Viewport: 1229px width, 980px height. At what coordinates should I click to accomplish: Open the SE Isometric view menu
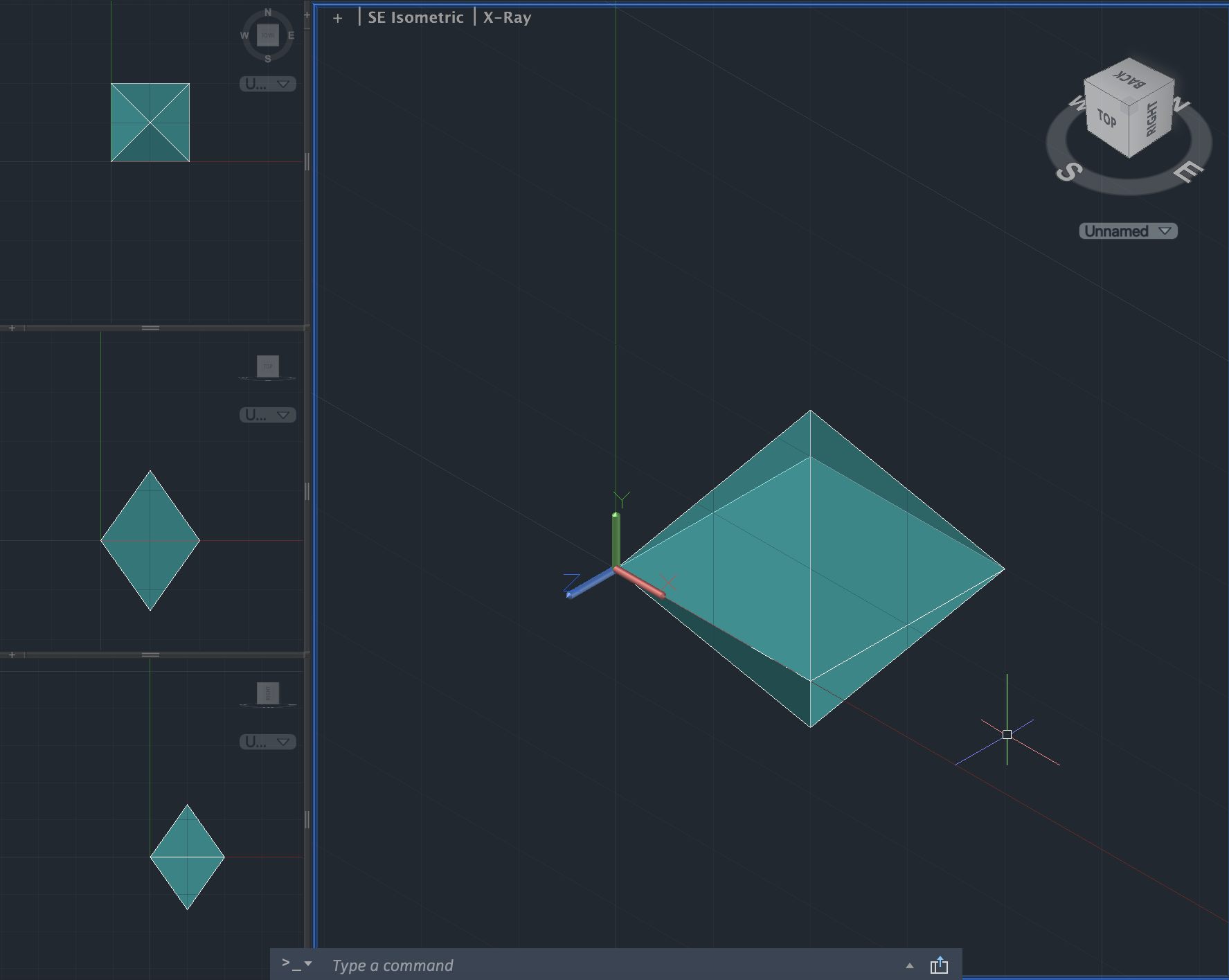(415, 17)
